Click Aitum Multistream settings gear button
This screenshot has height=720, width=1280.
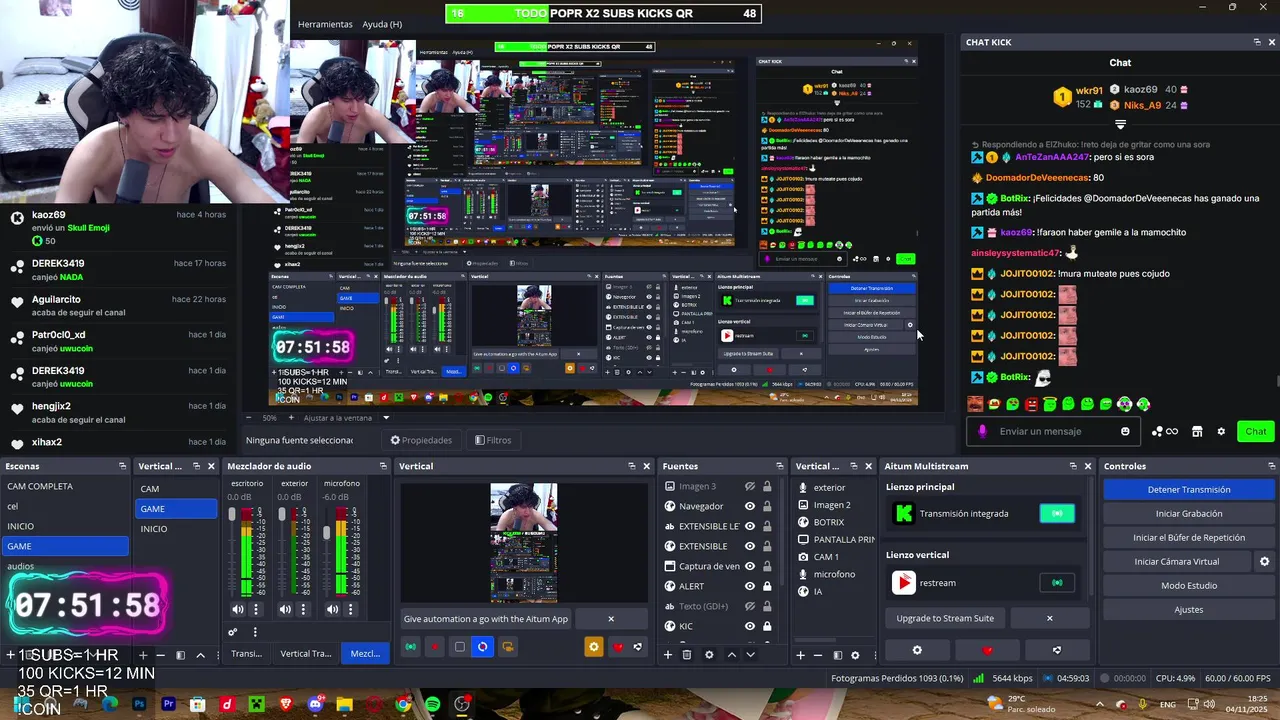click(917, 650)
